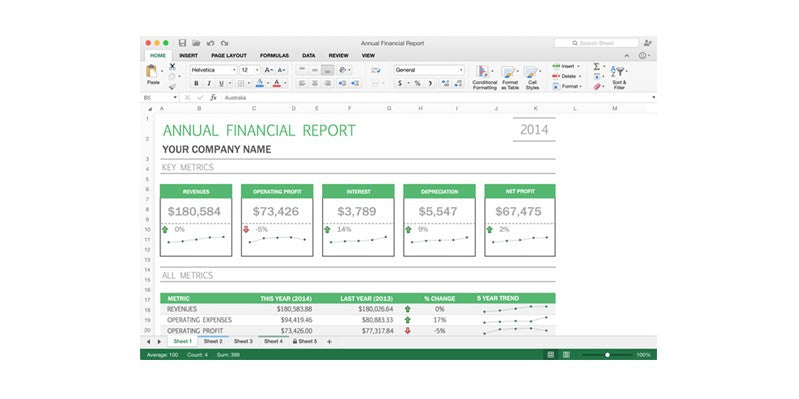This screenshot has width=799, height=399.
Task: Increase font size with larger A
Action: (x=269, y=70)
